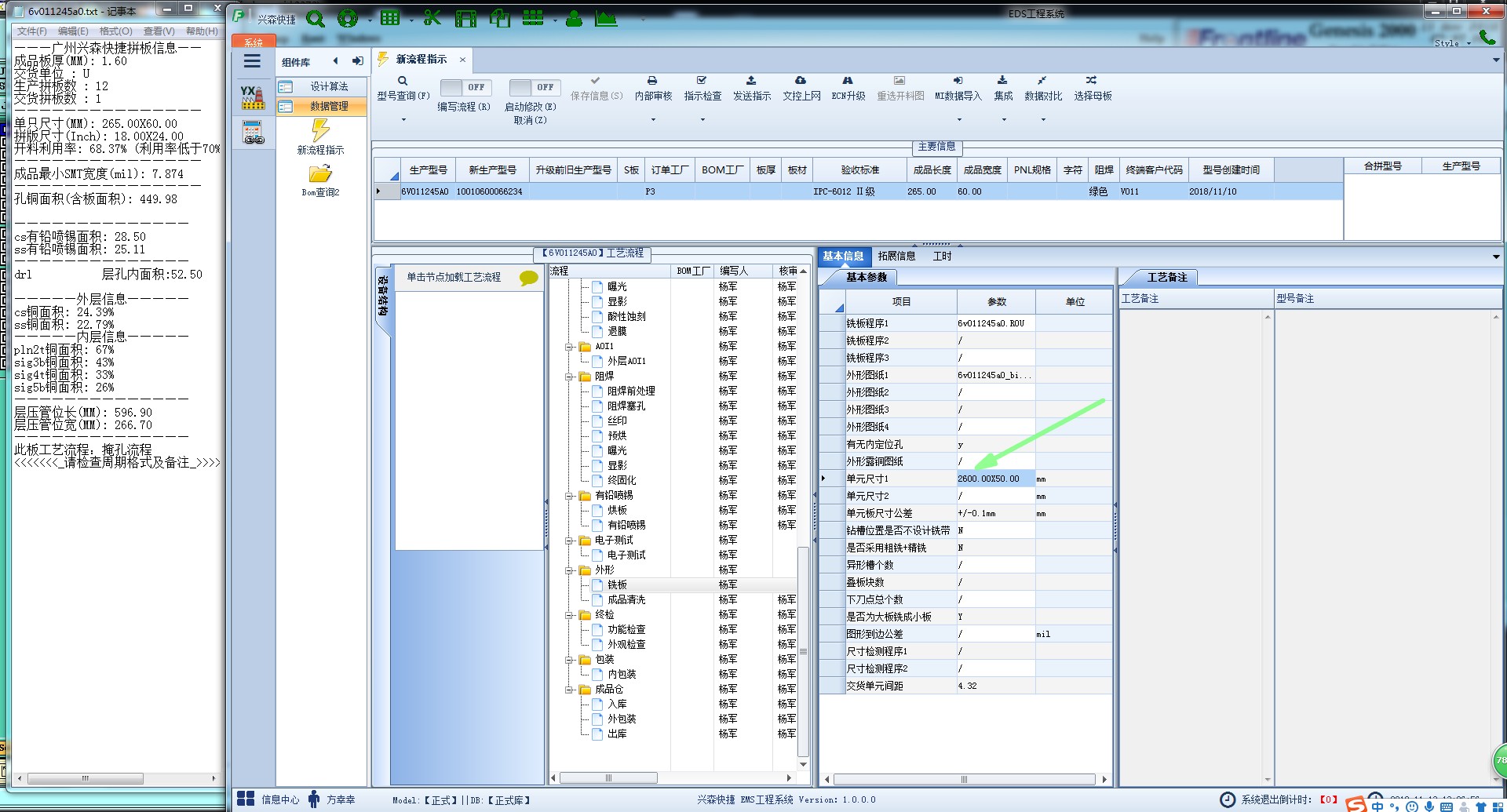
Task: Close the 新流程指示 tab
Action: point(462,60)
